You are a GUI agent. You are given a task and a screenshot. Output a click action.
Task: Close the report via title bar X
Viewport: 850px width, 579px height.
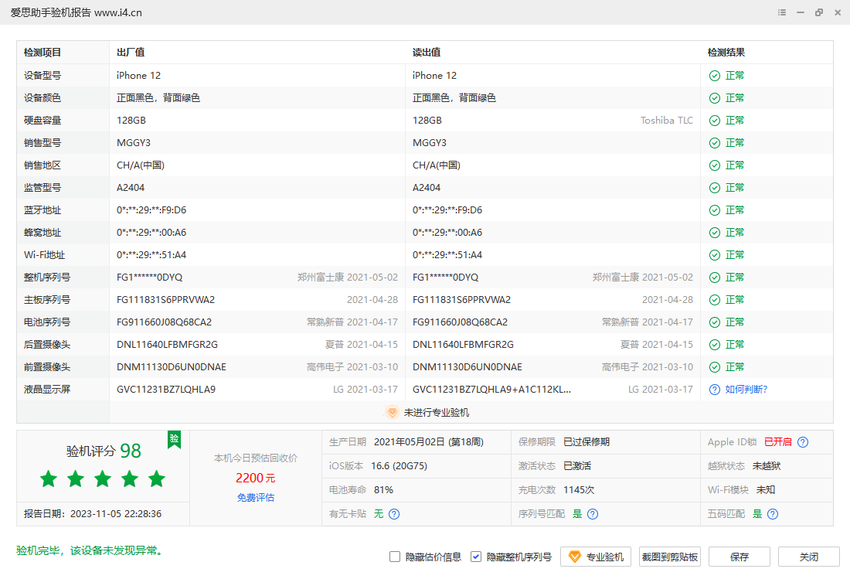pyautogui.click(x=838, y=12)
